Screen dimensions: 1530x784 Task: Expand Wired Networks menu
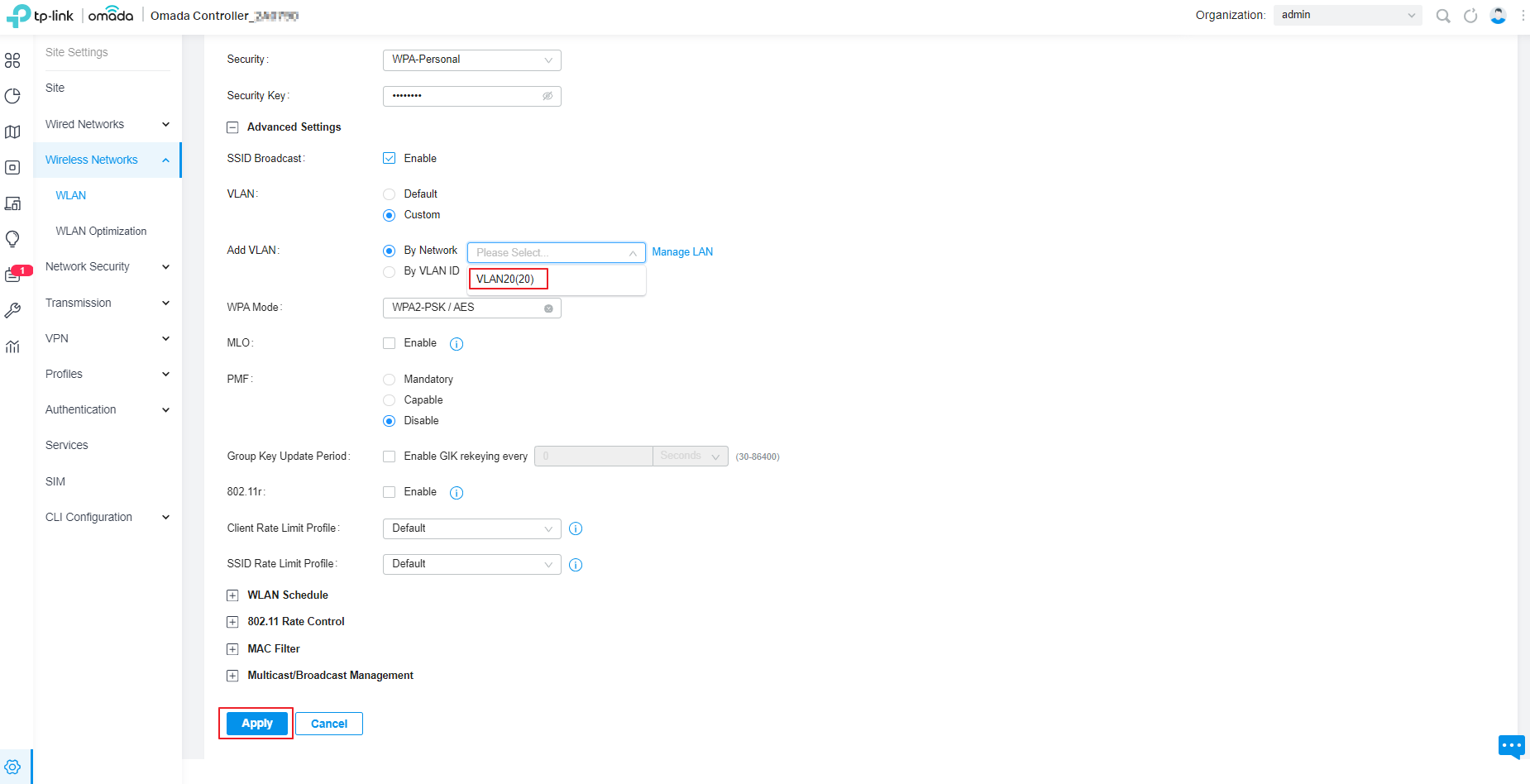click(x=108, y=124)
